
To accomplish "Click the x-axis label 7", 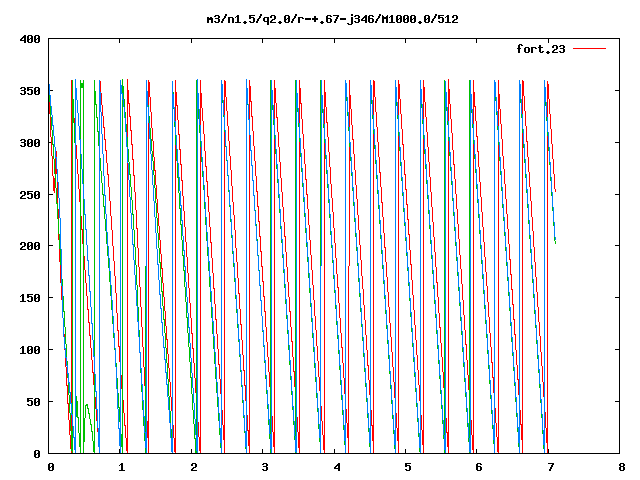I will 551,467.
